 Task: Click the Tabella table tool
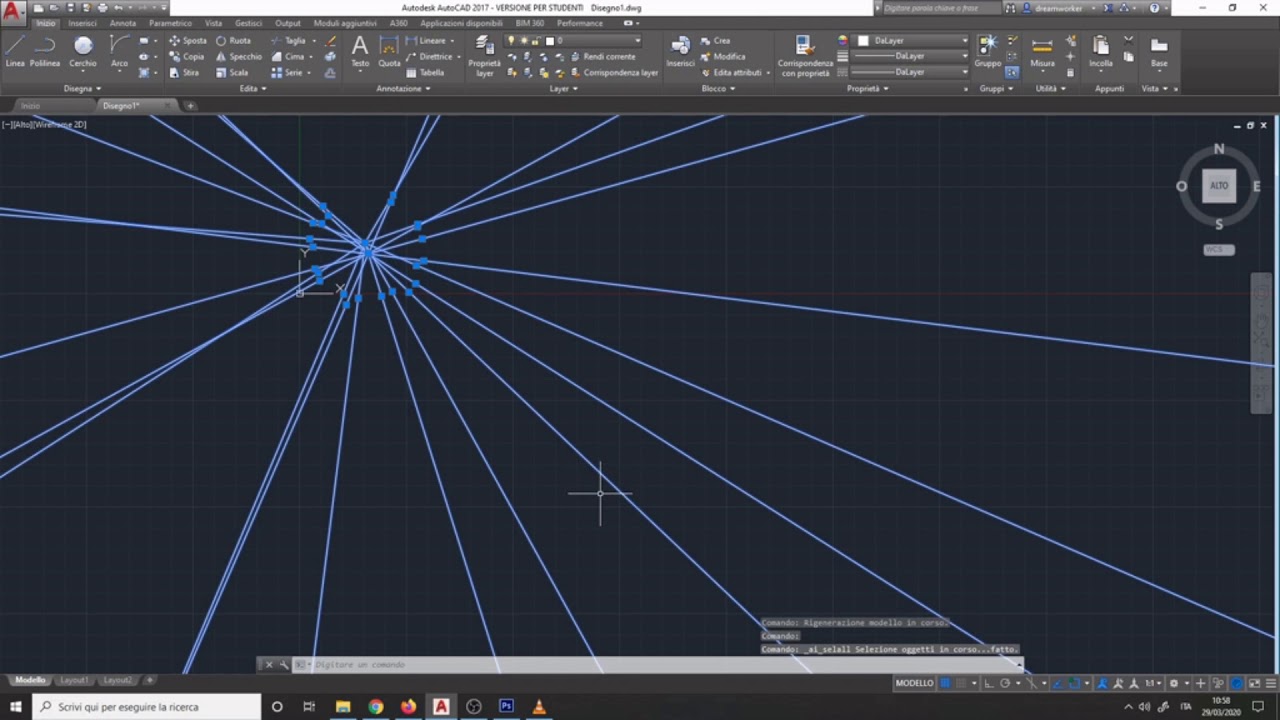click(425, 73)
